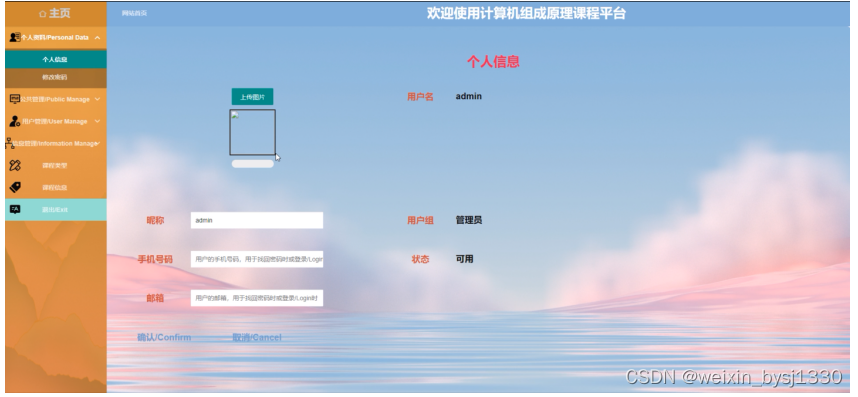This screenshot has width=858, height=397.
Task: Focus the 手机号码 phone number field
Action: pos(257,259)
